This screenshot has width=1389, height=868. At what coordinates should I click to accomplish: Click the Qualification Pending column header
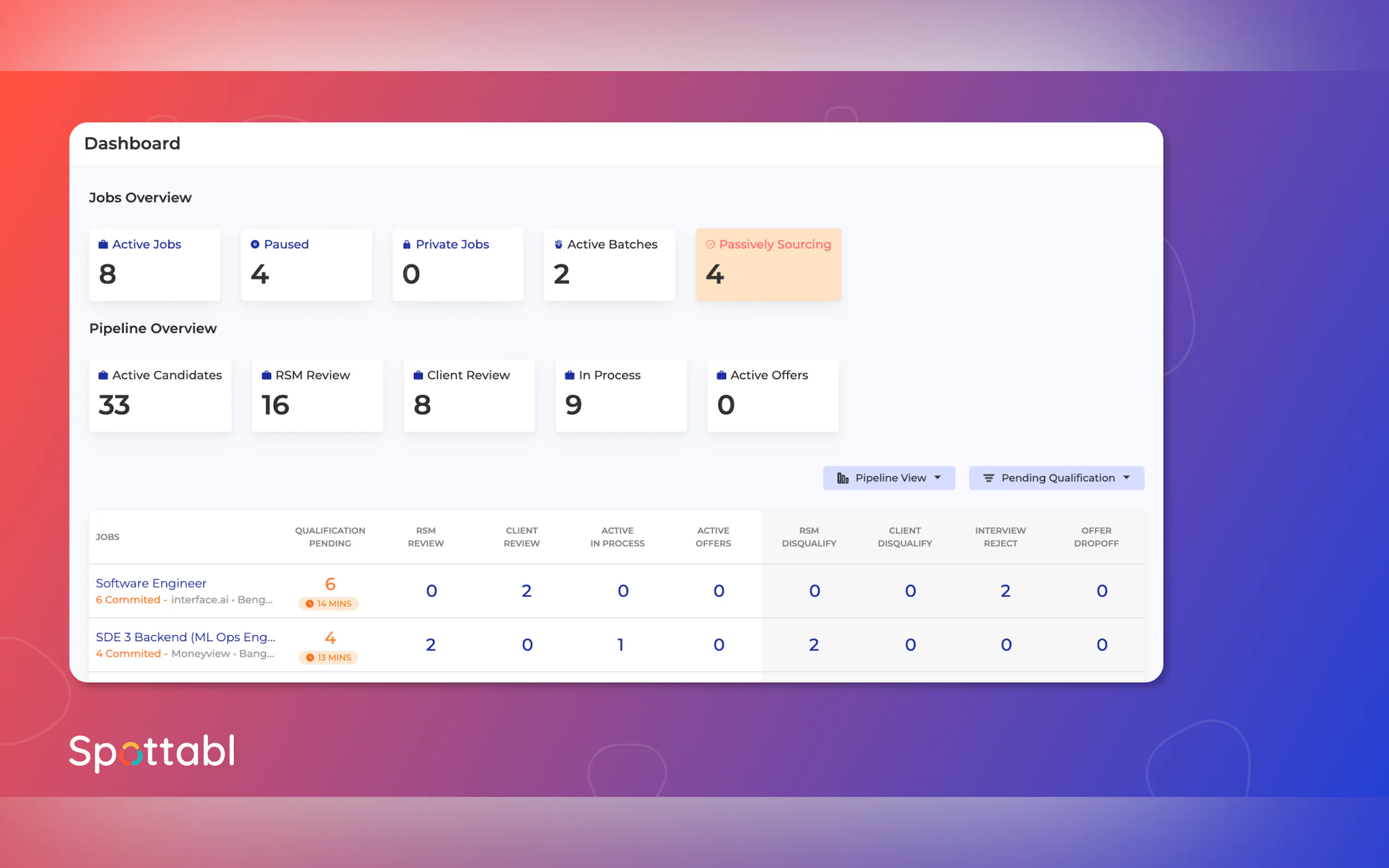pyautogui.click(x=330, y=537)
